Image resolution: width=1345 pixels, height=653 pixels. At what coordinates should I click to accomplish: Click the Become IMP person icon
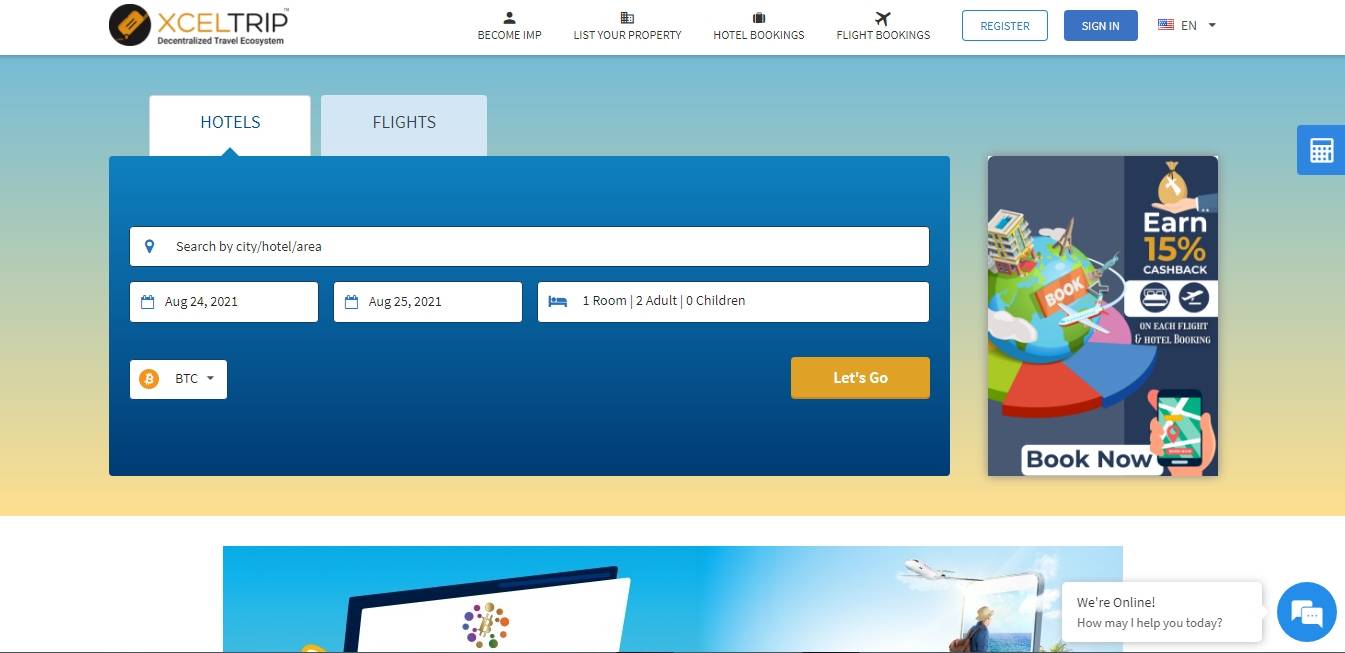509,18
